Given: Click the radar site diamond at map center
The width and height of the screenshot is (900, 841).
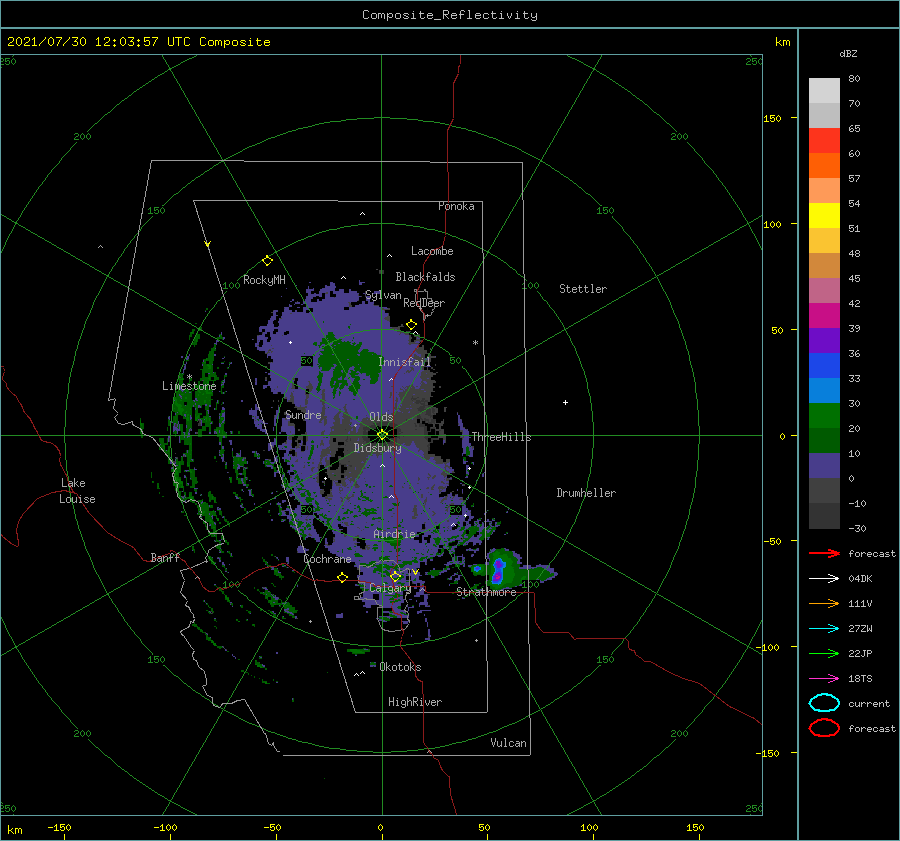Looking at the screenshot, I should pos(382,435).
